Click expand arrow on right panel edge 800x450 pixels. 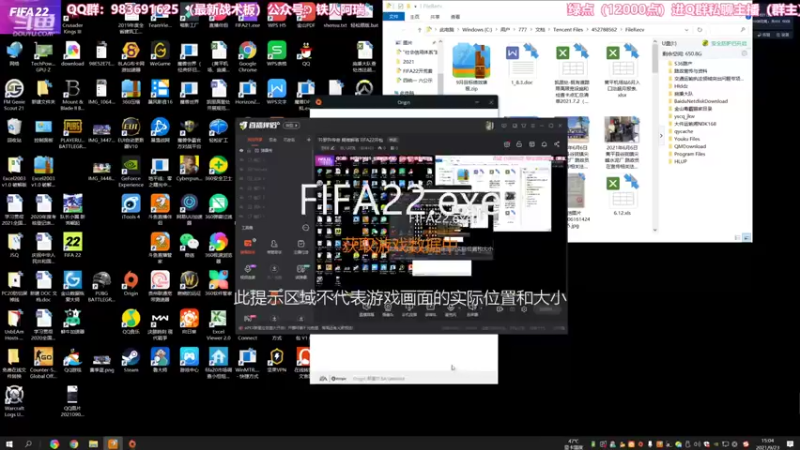[661, 136]
